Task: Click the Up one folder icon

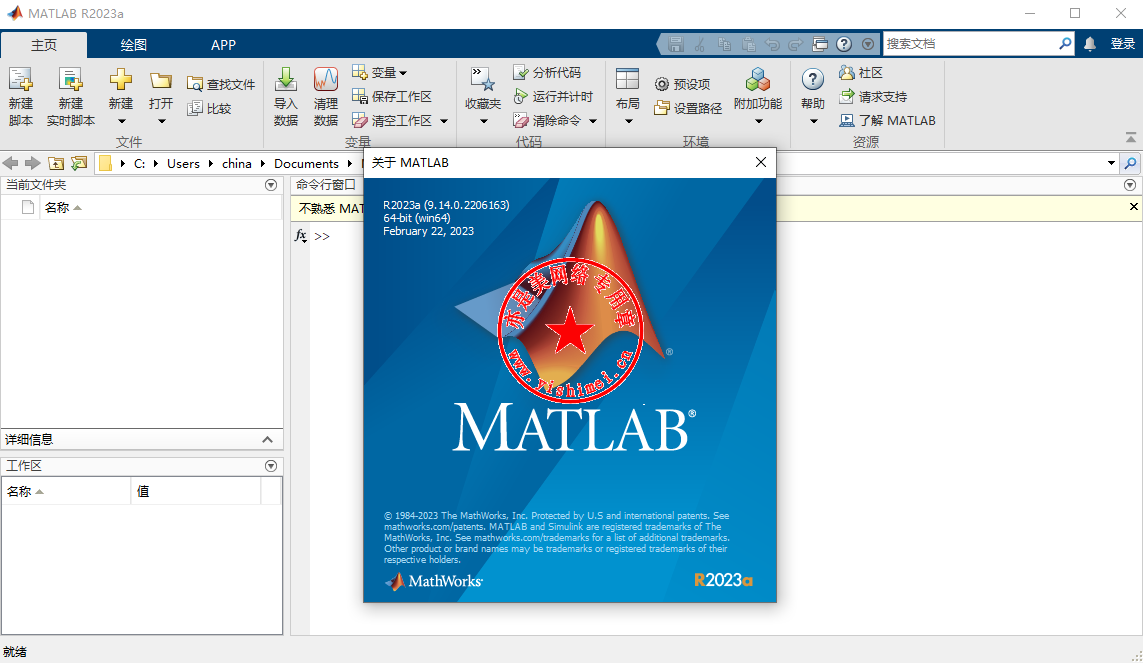Action: 55,163
